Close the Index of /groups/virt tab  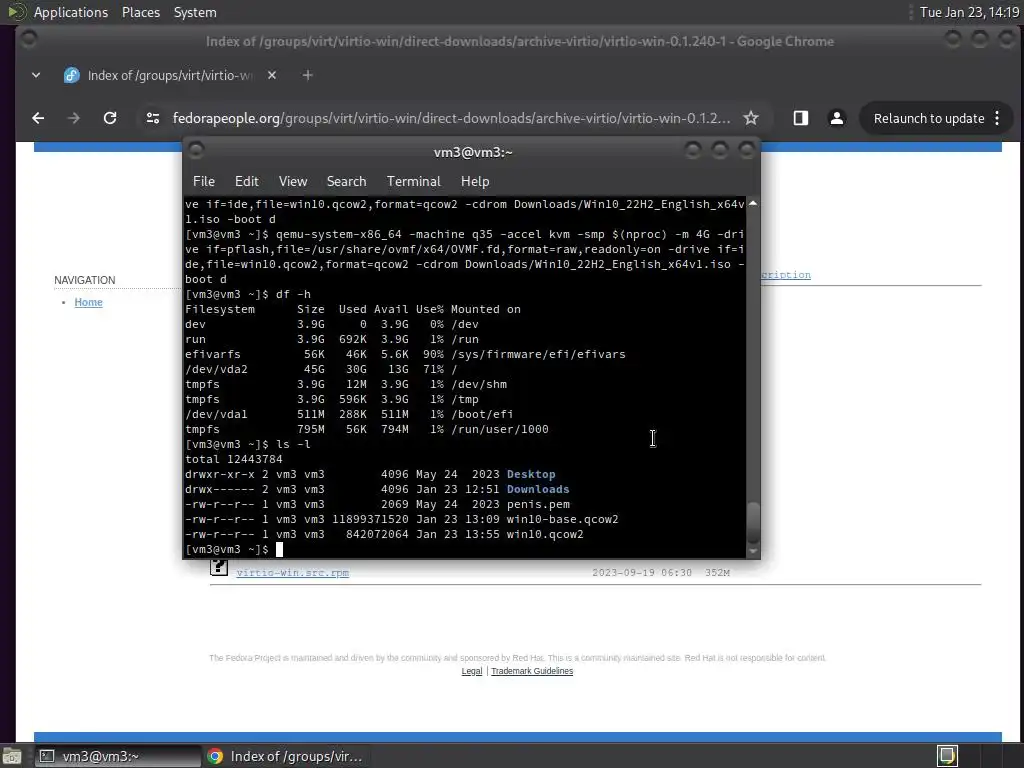[x=272, y=76]
